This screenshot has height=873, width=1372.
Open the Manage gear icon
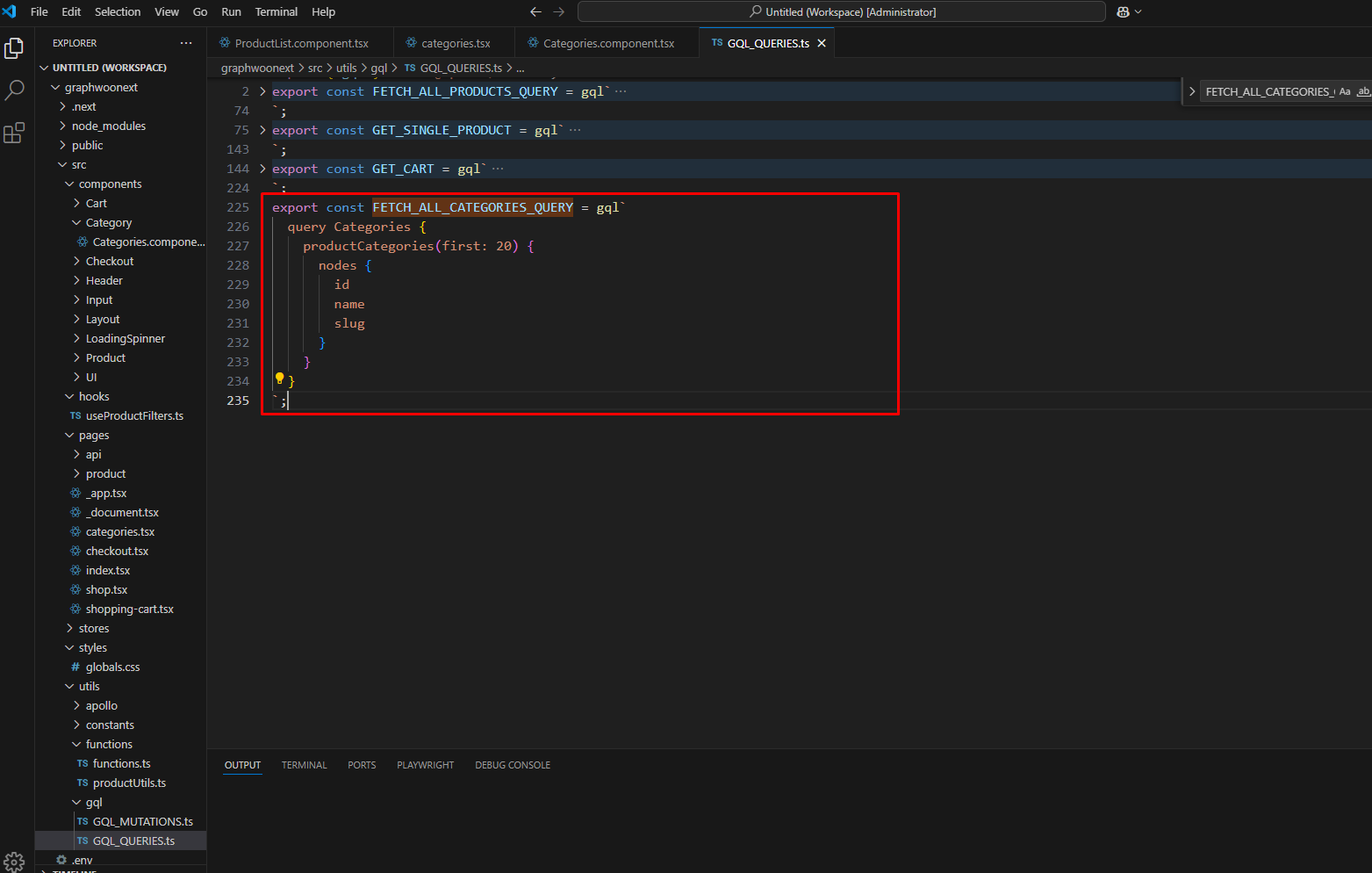(x=14, y=861)
